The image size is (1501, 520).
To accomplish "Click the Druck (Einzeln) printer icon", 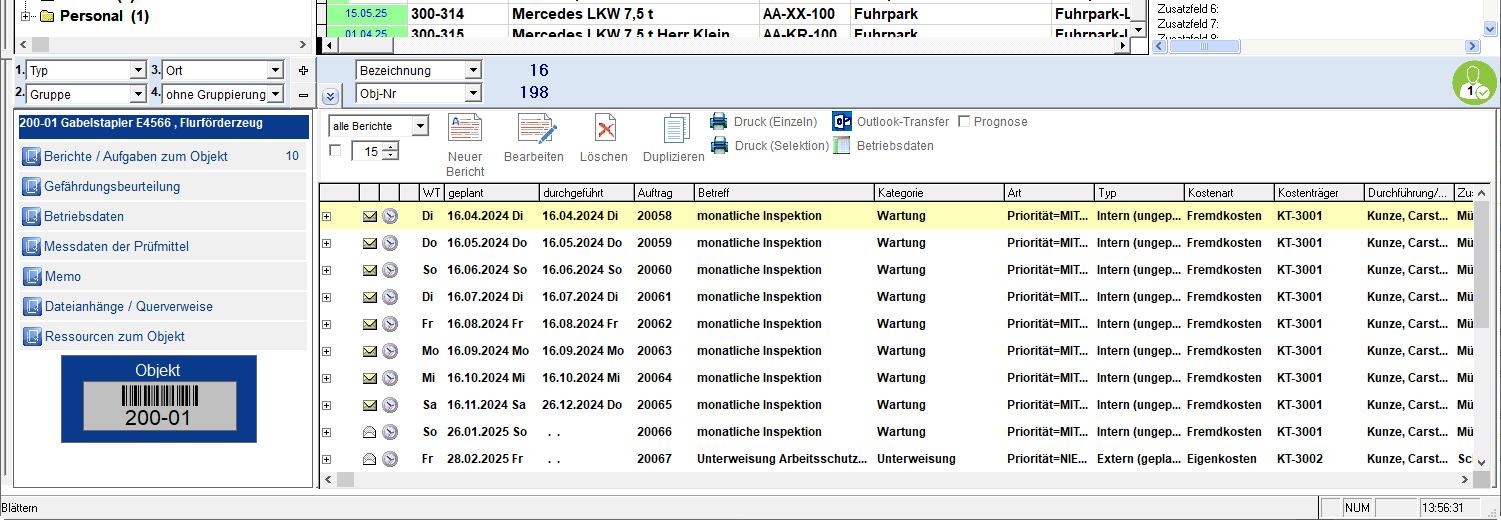I will coord(719,122).
